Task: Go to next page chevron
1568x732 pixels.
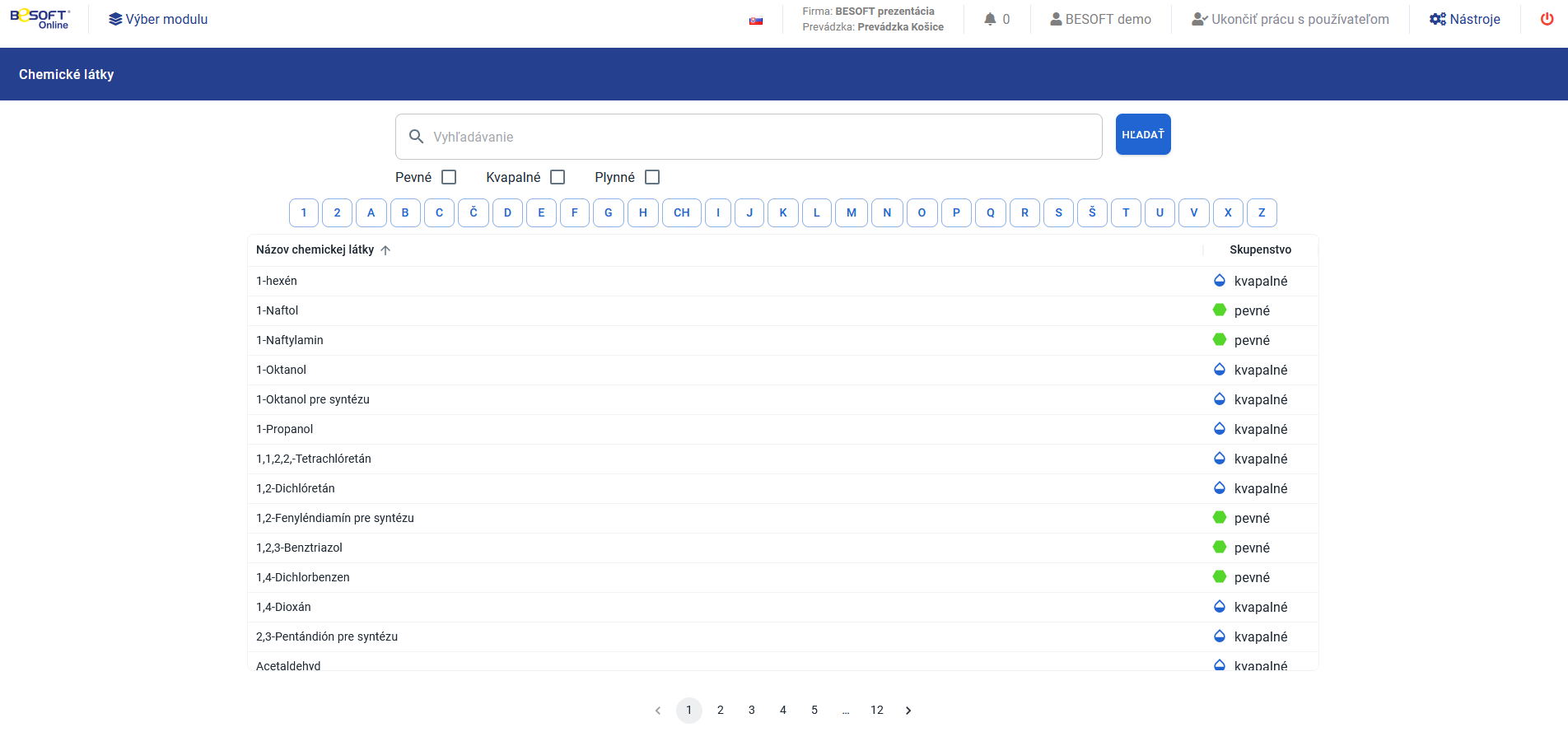Action: (x=908, y=711)
